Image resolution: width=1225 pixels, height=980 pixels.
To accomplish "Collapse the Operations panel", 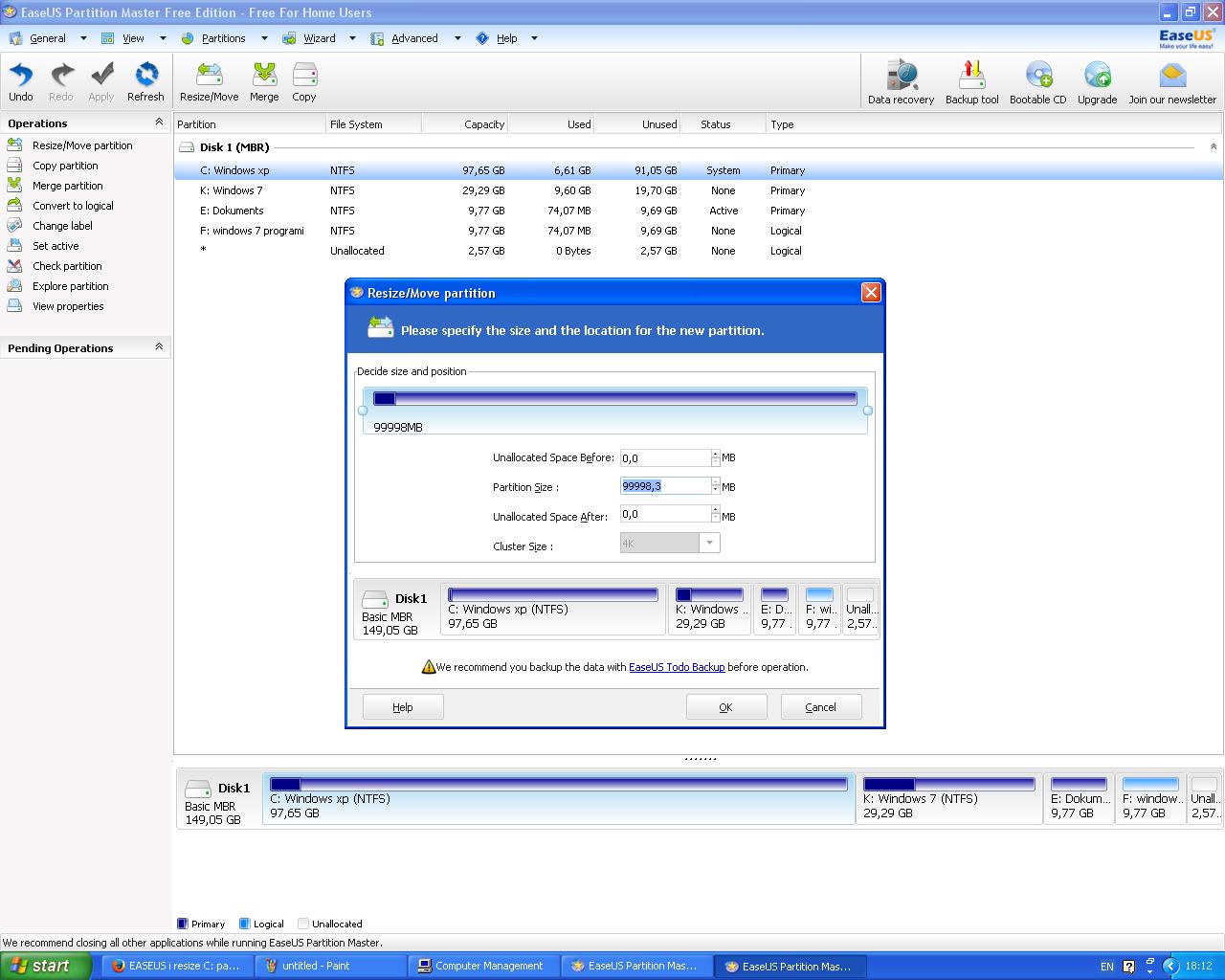I will (x=159, y=122).
